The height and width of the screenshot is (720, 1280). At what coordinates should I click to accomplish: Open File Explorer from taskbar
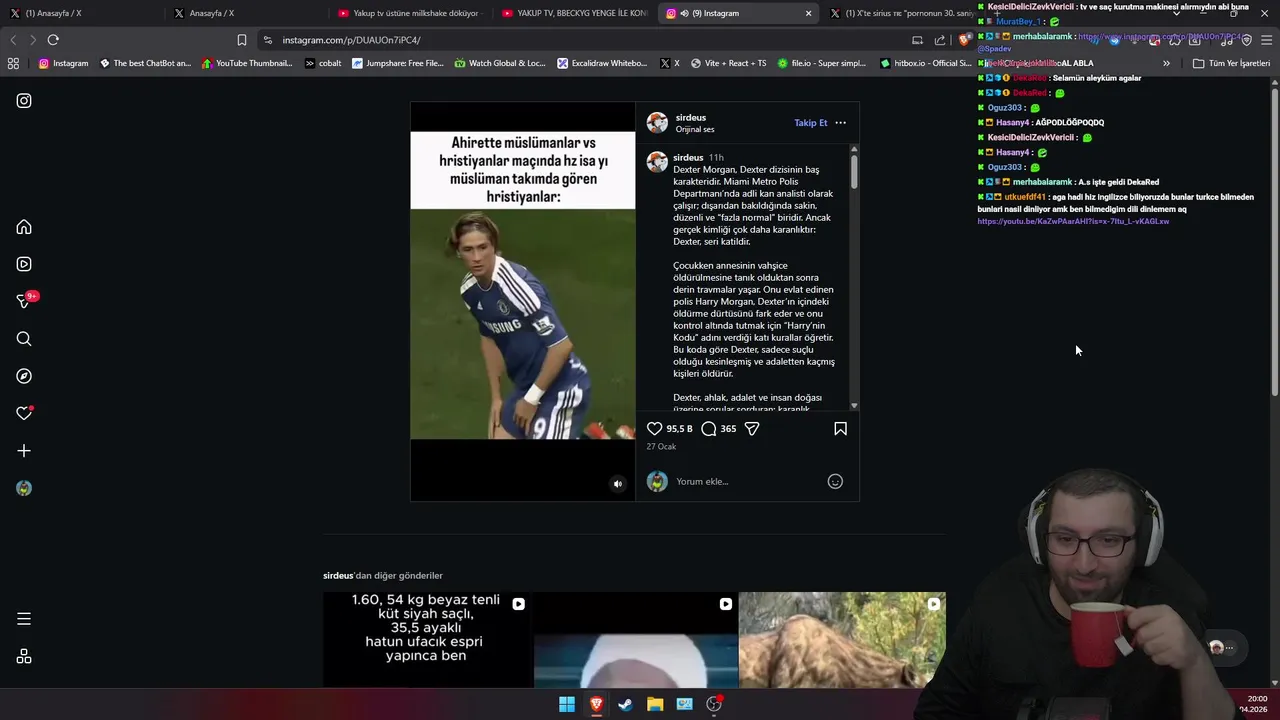click(655, 704)
